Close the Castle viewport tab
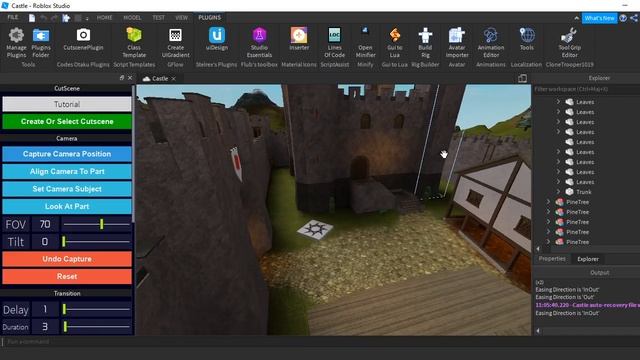Image resolution: width=640 pixels, height=360 pixels. pos(173,78)
